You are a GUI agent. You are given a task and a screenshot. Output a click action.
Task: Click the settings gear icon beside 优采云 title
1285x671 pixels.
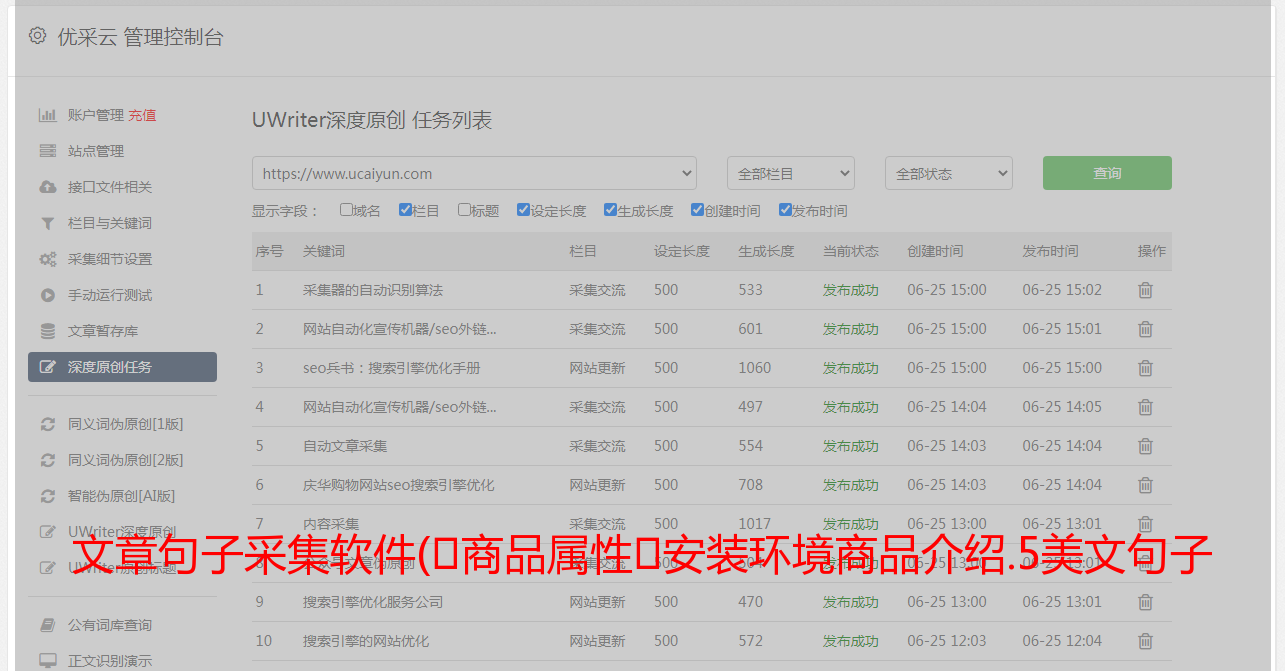pos(37,36)
